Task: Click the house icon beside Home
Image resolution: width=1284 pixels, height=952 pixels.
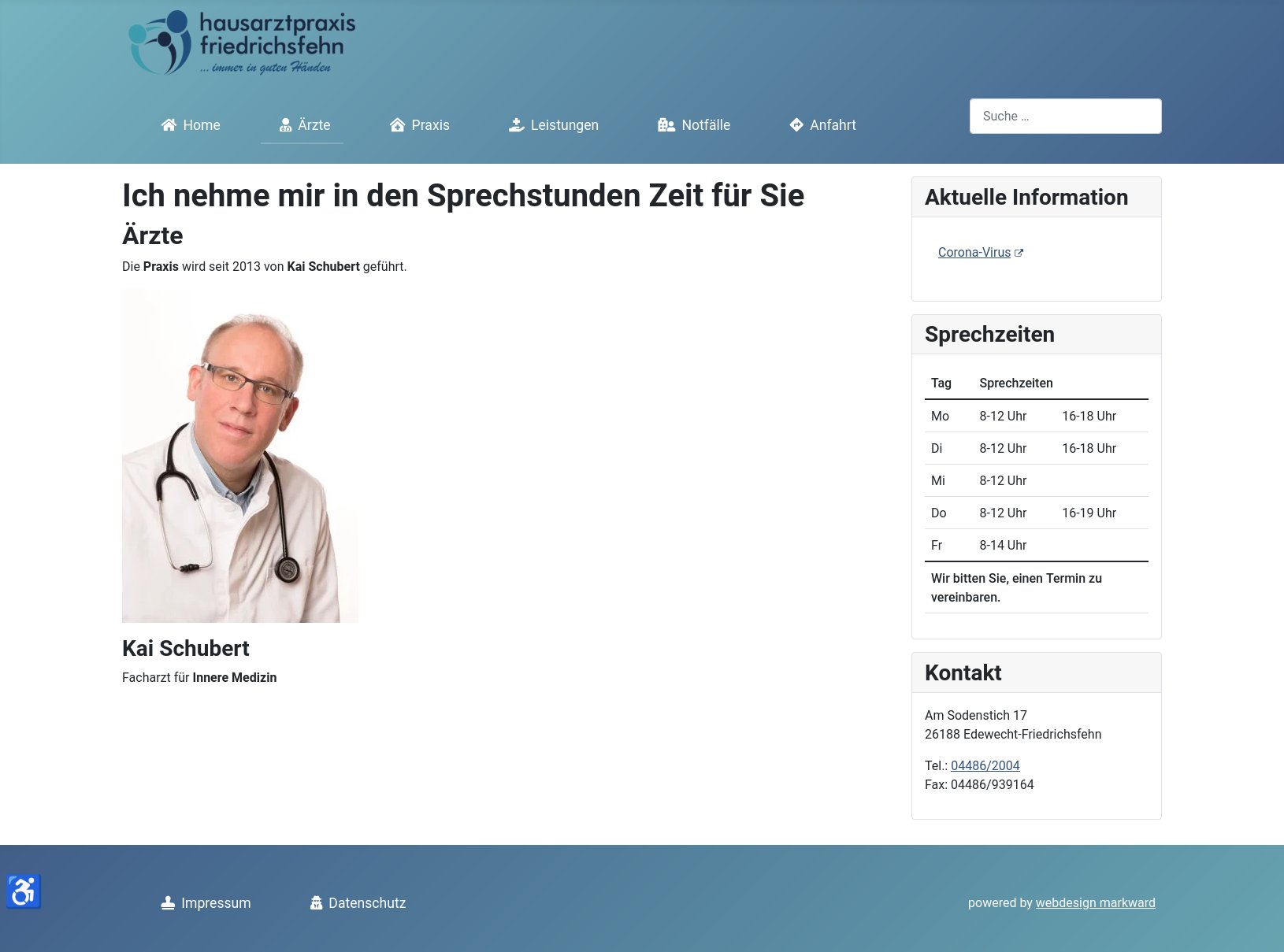Action: click(169, 125)
